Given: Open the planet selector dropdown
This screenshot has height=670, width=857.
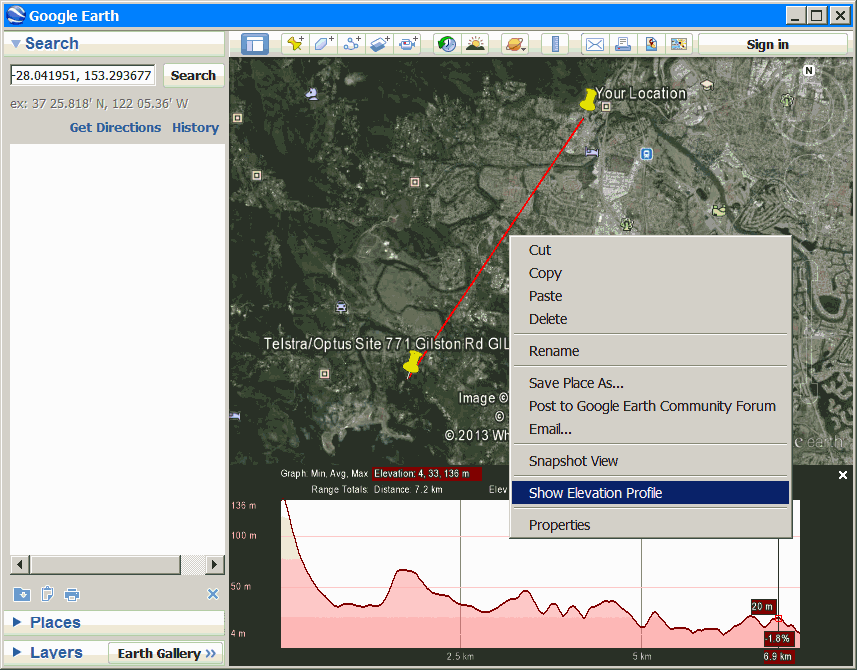Looking at the screenshot, I should tap(514, 44).
